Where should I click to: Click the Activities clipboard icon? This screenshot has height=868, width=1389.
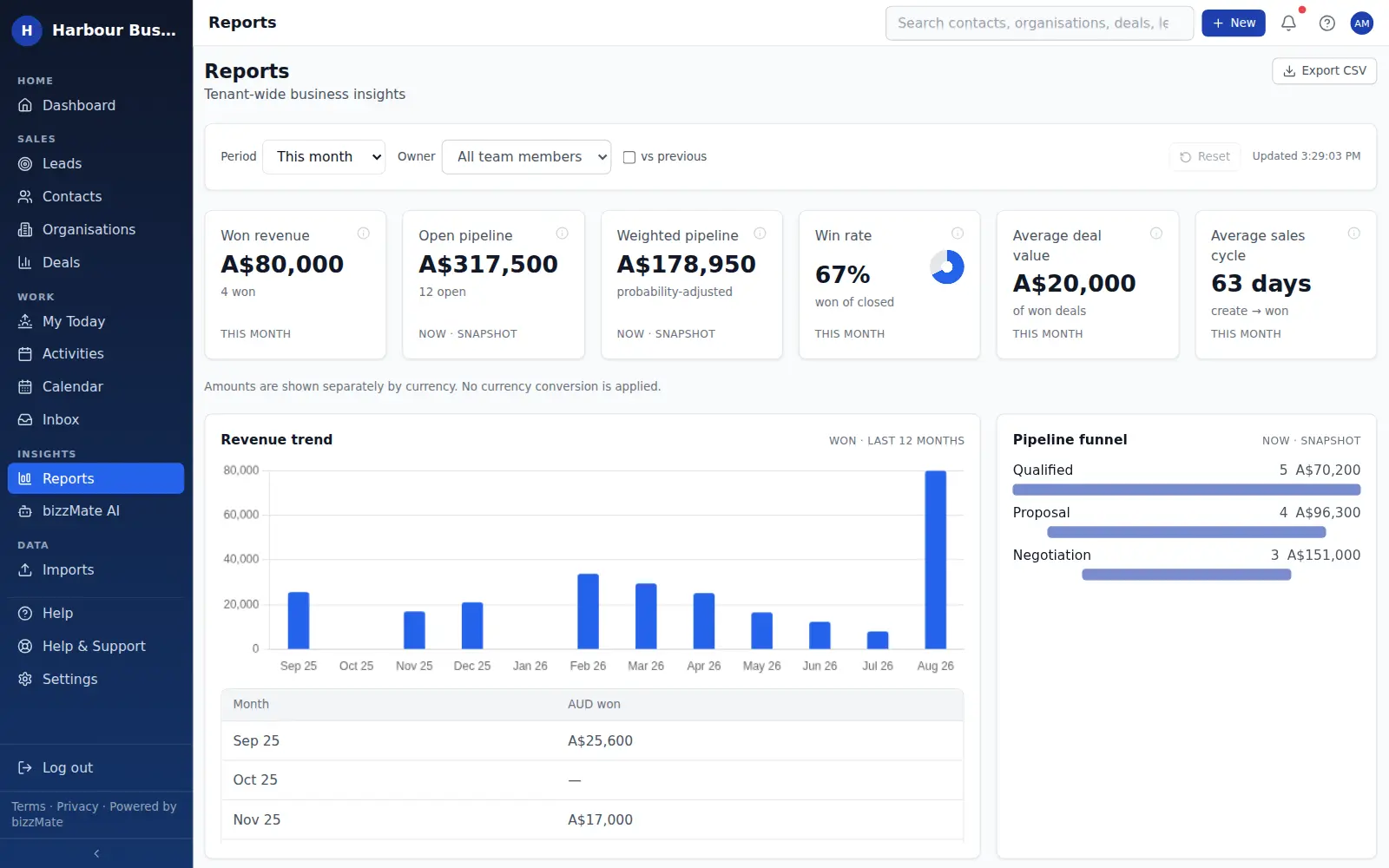tap(25, 353)
